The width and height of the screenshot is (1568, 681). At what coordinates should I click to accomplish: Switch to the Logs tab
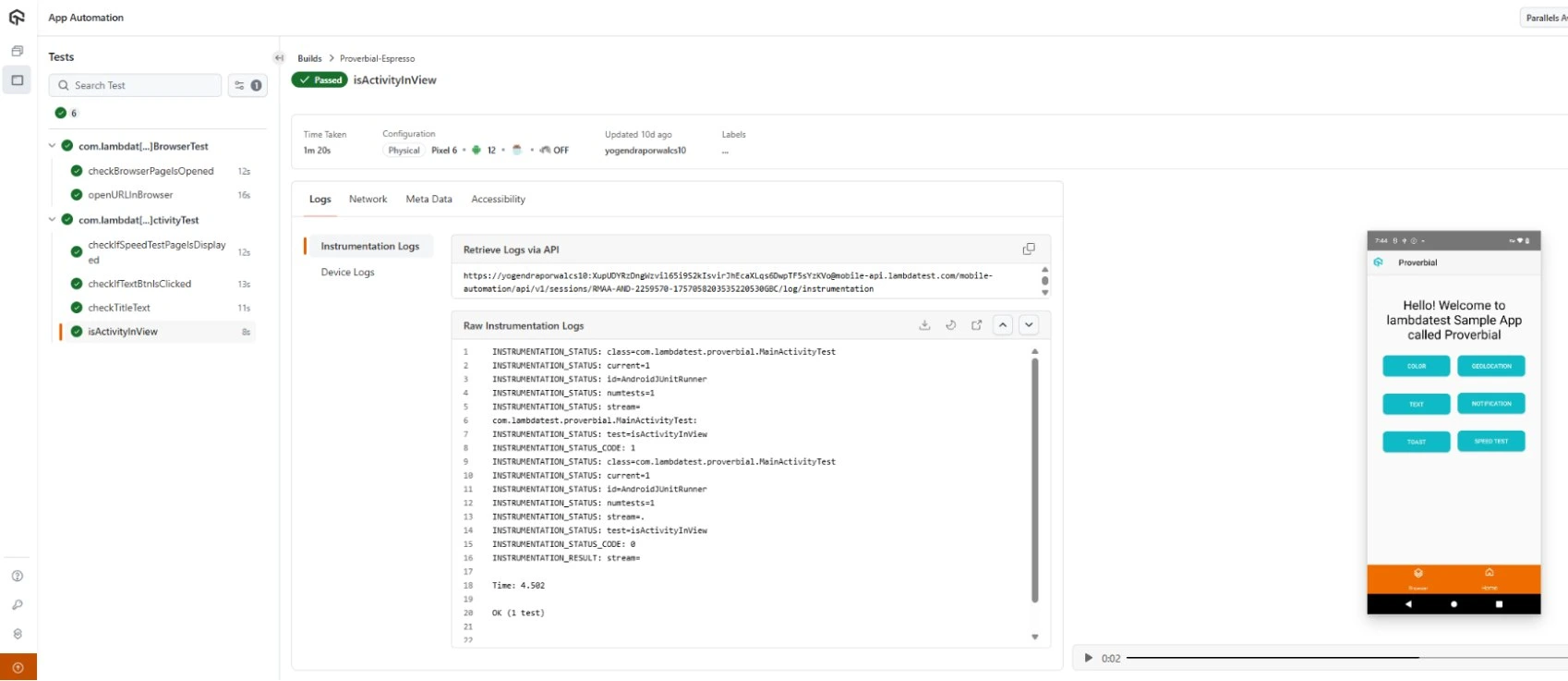click(320, 199)
